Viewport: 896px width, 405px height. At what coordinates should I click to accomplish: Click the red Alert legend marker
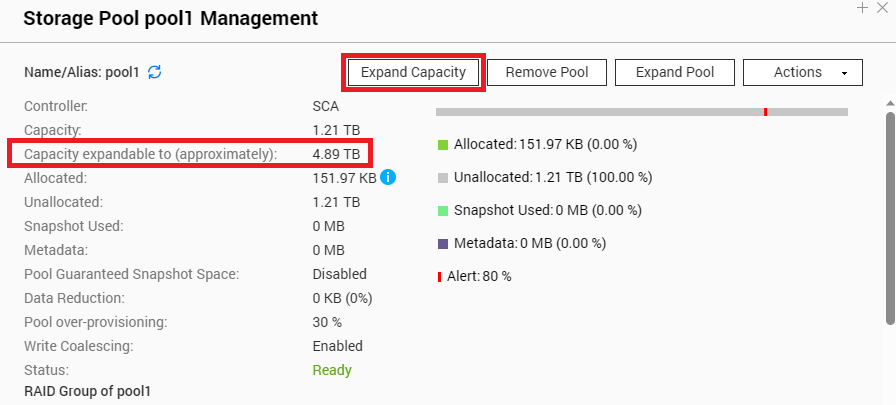coord(439,276)
